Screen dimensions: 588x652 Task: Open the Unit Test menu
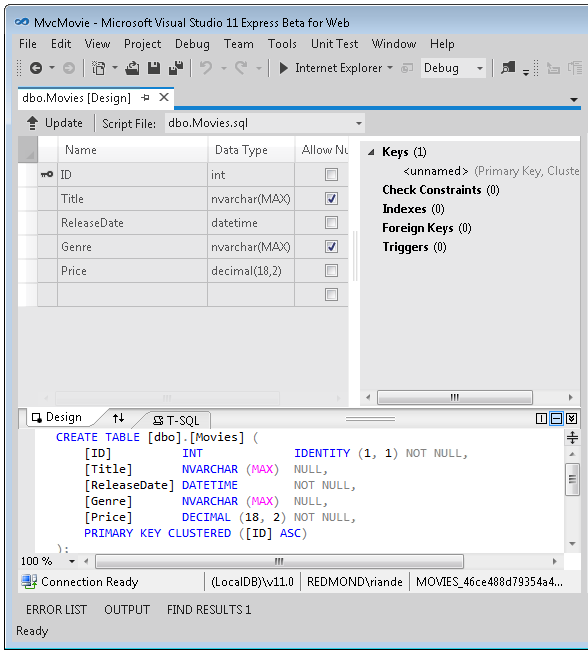click(x=334, y=44)
